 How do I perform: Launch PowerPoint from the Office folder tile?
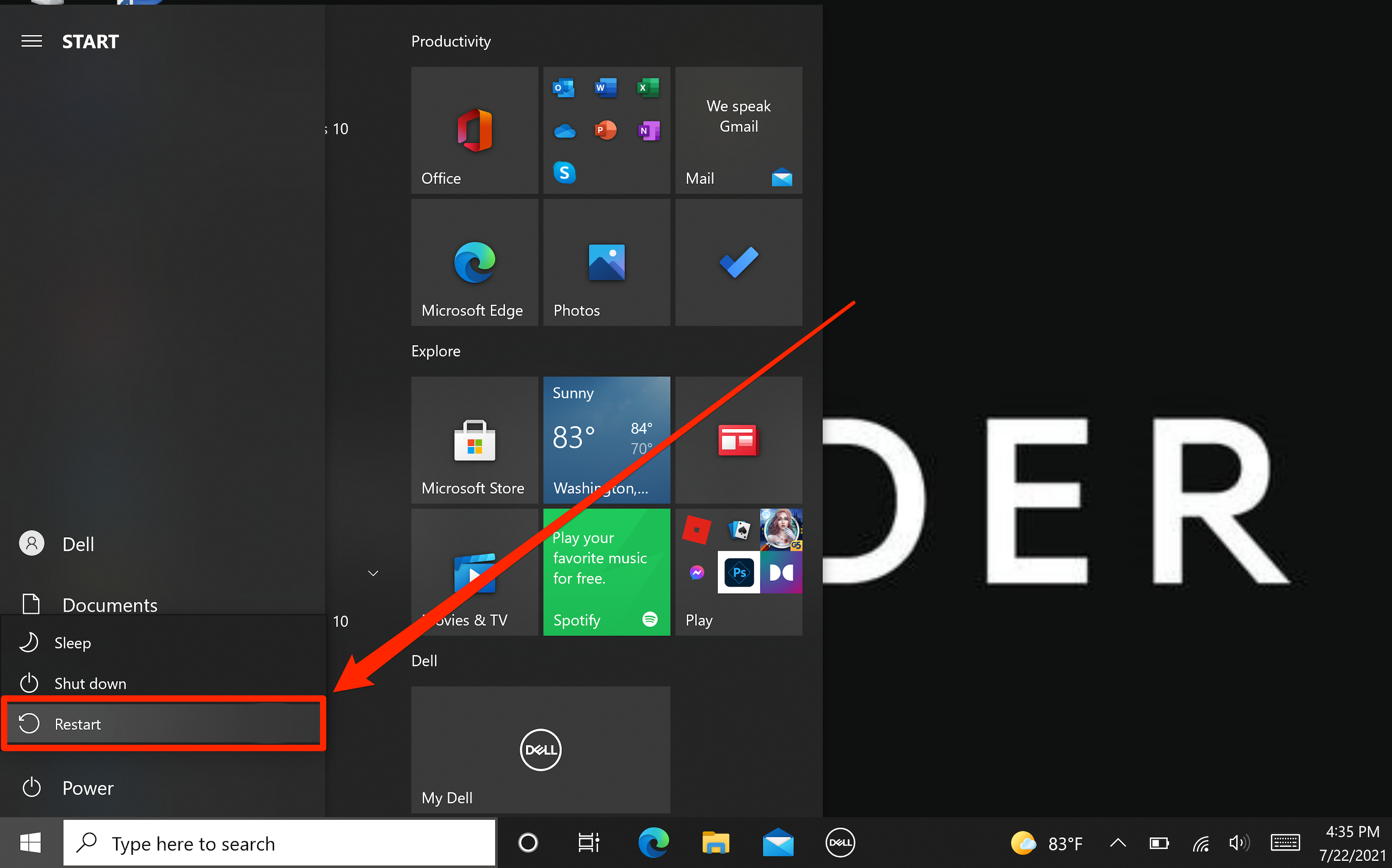(x=606, y=130)
